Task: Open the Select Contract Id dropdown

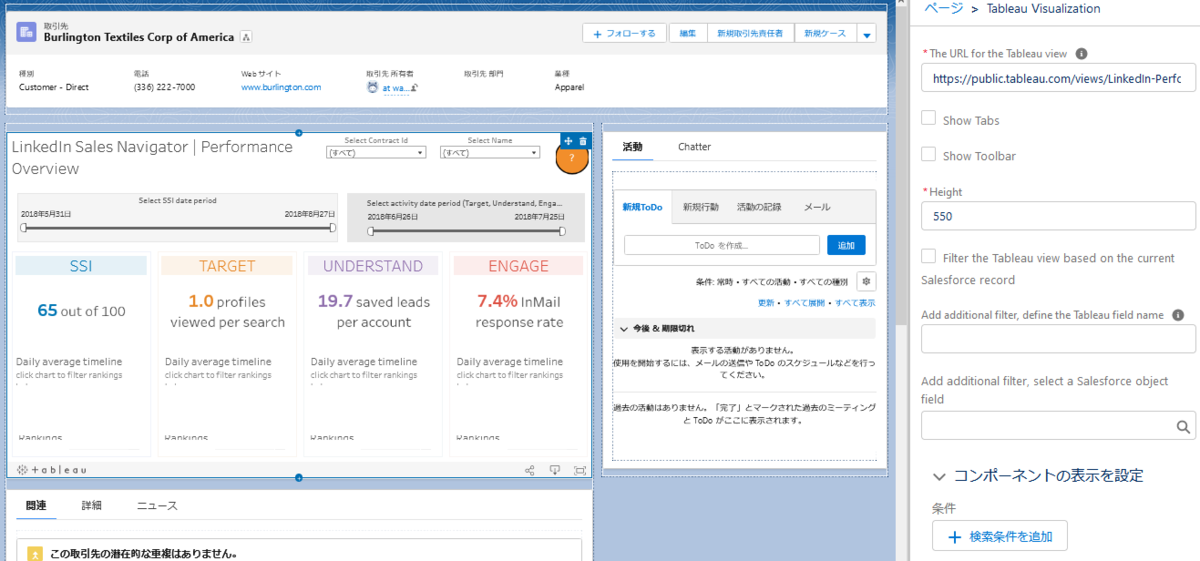Action: coord(376,153)
